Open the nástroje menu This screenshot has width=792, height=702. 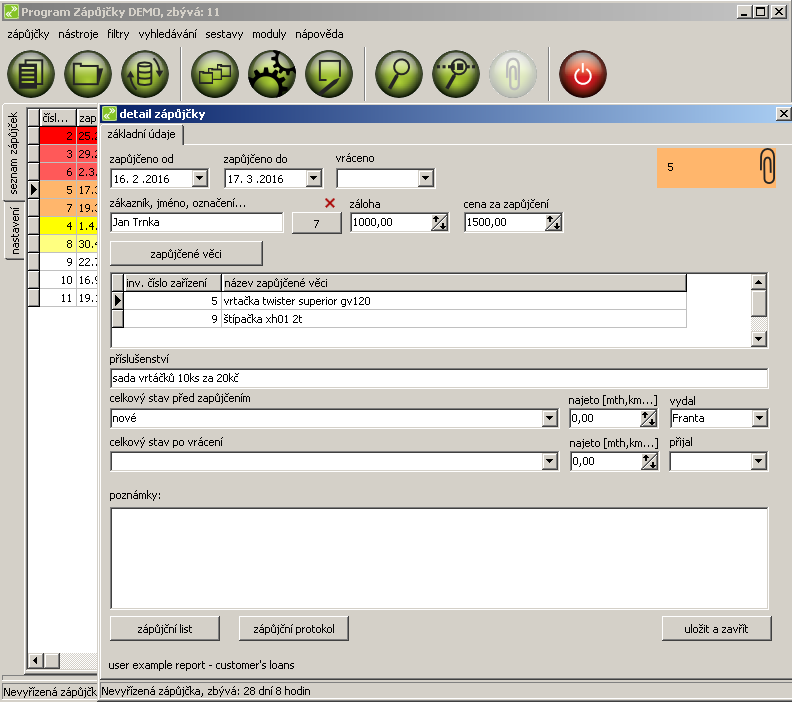[x=78, y=34]
